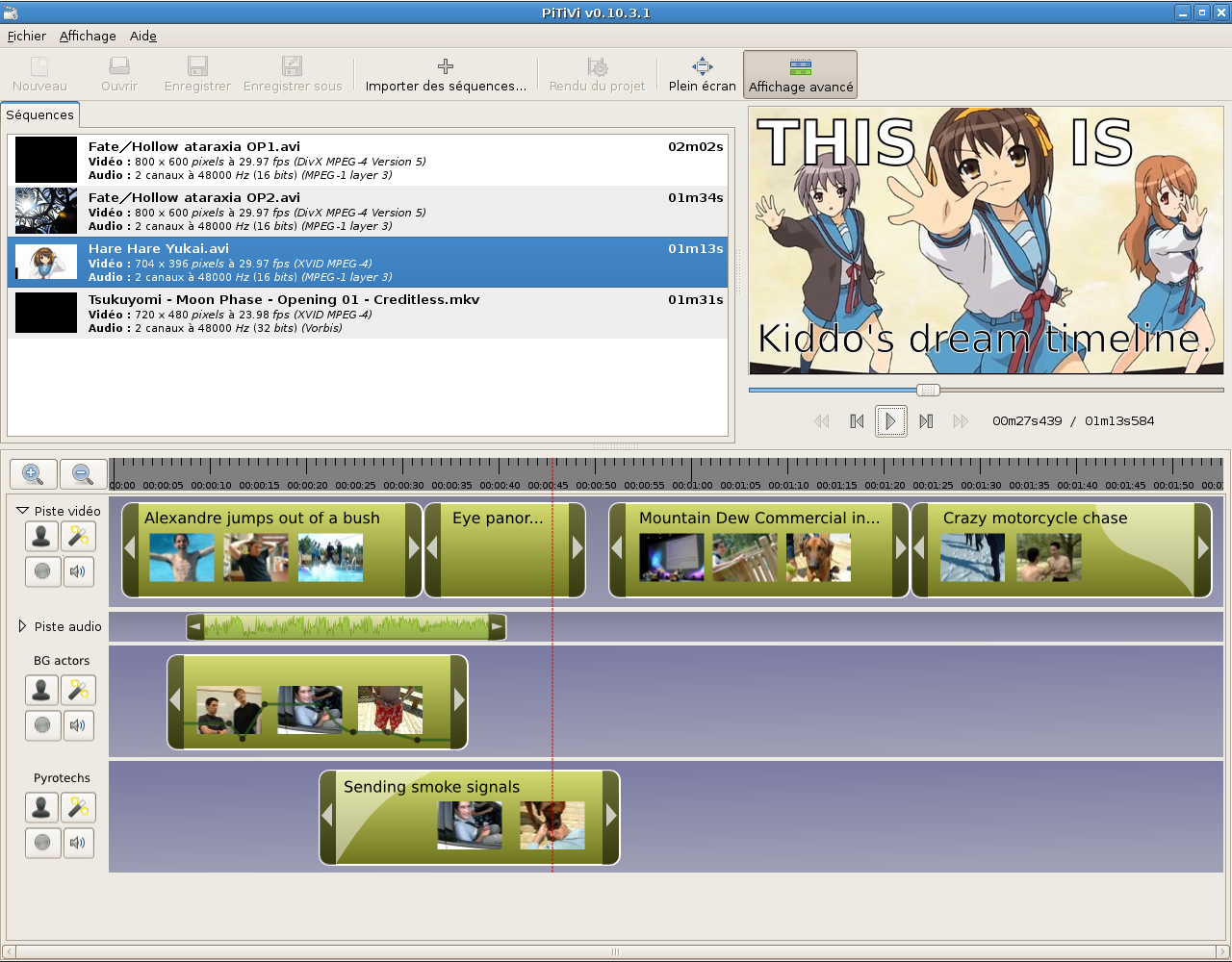Click the Piste vidéo effects wand icon
1232x962 pixels.
tap(78, 536)
